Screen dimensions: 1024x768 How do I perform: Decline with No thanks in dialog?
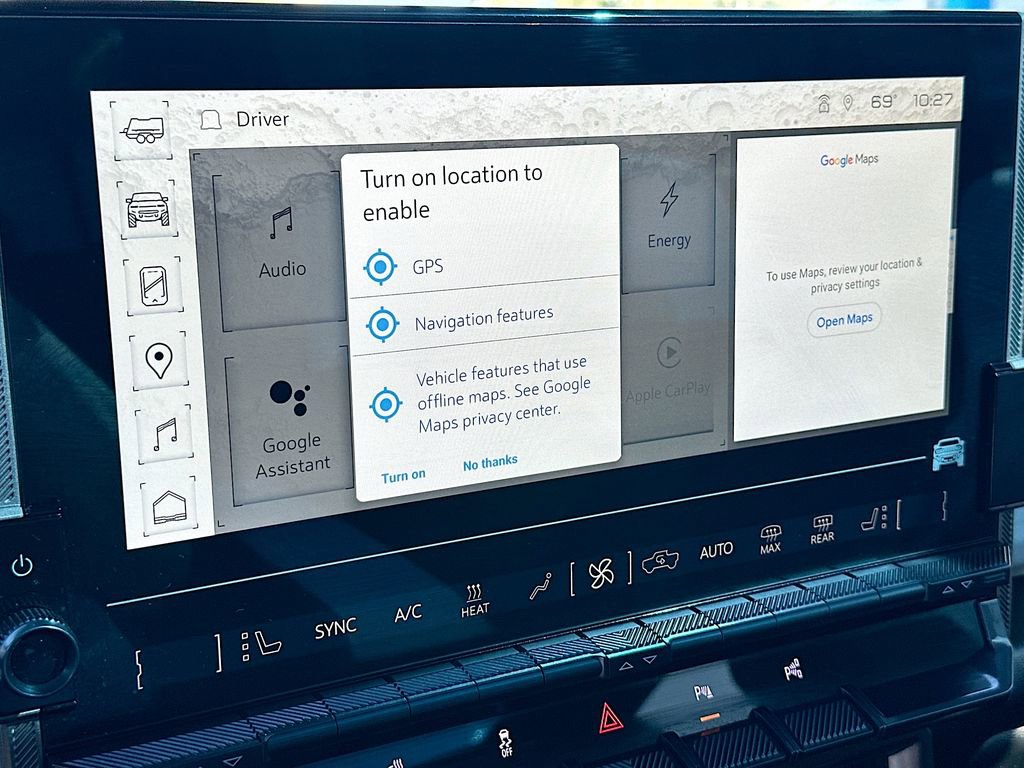click(x=490, y=462)
